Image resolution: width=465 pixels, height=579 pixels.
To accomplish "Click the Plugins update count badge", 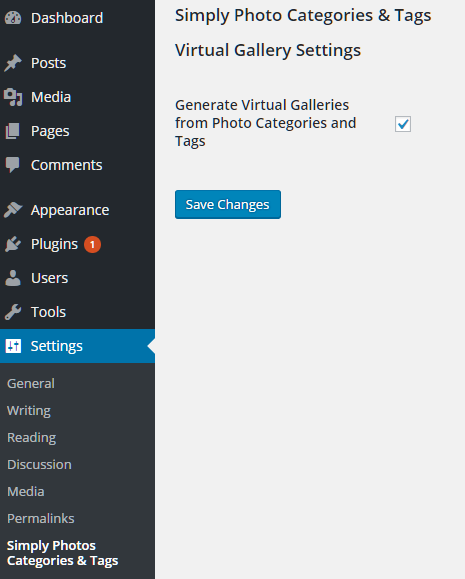I will (x=92, y=244).
